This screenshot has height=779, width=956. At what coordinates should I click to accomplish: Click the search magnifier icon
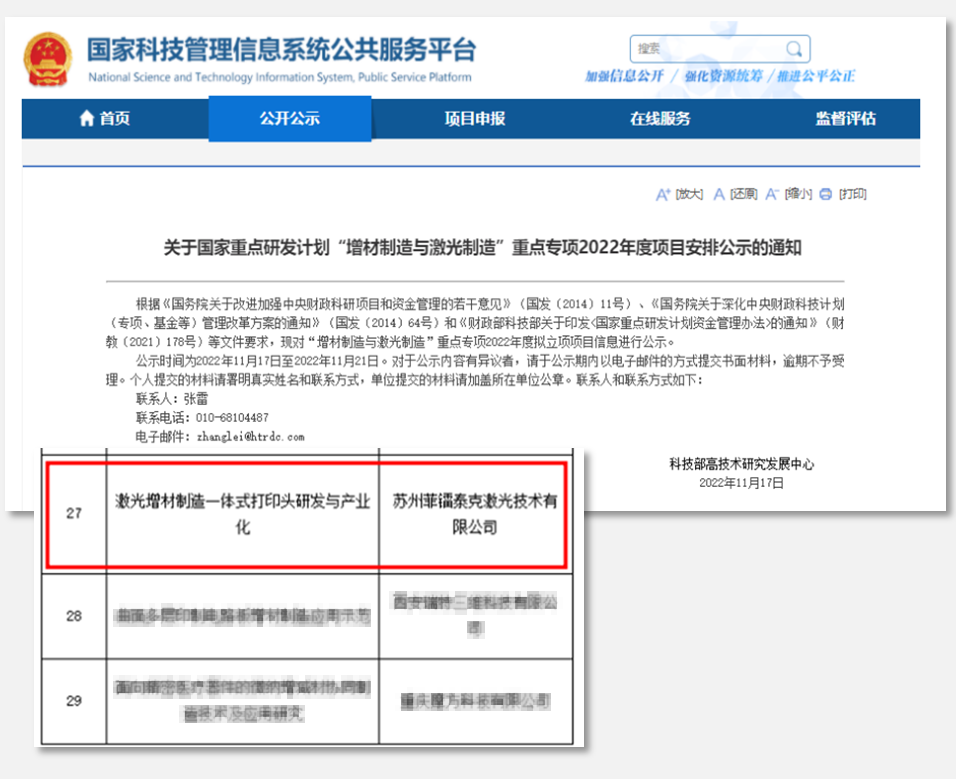click(x=793, y=49)
